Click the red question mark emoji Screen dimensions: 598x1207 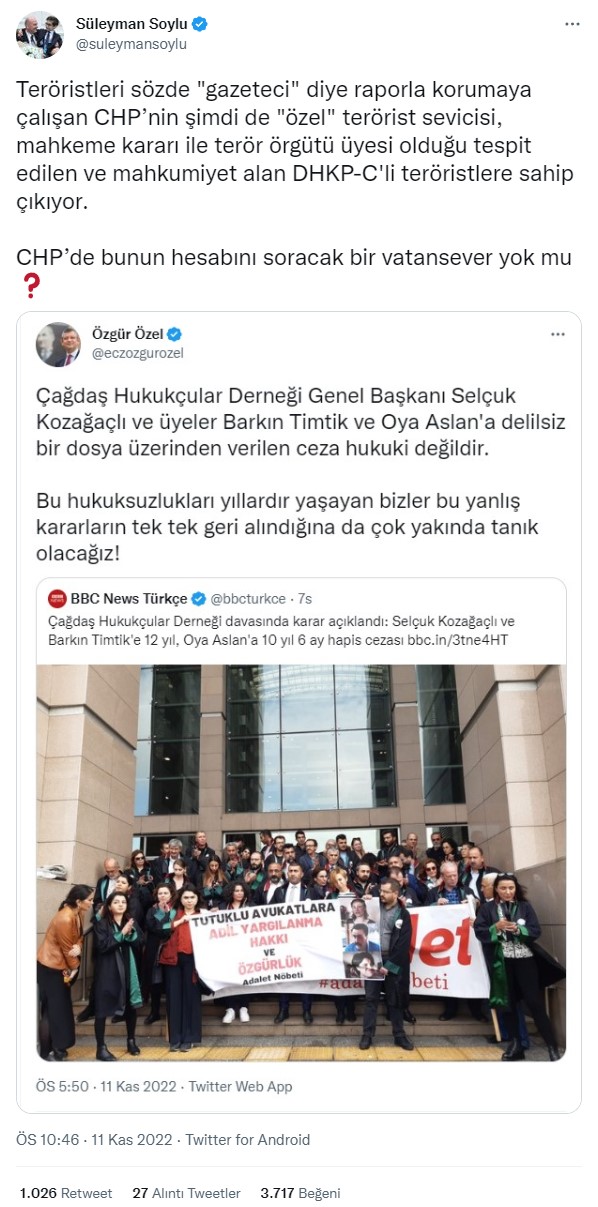pos(31,285)
